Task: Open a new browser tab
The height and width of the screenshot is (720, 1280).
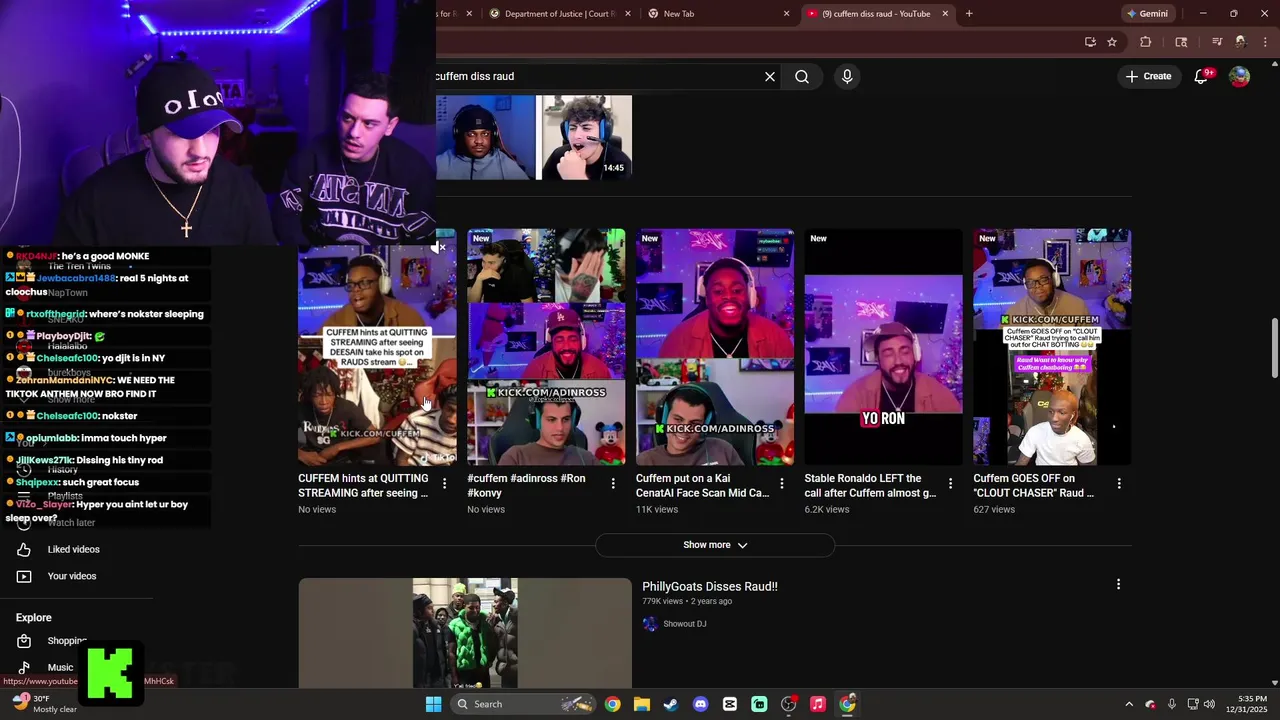Action: pyautogui.click(x=969, y=14)
